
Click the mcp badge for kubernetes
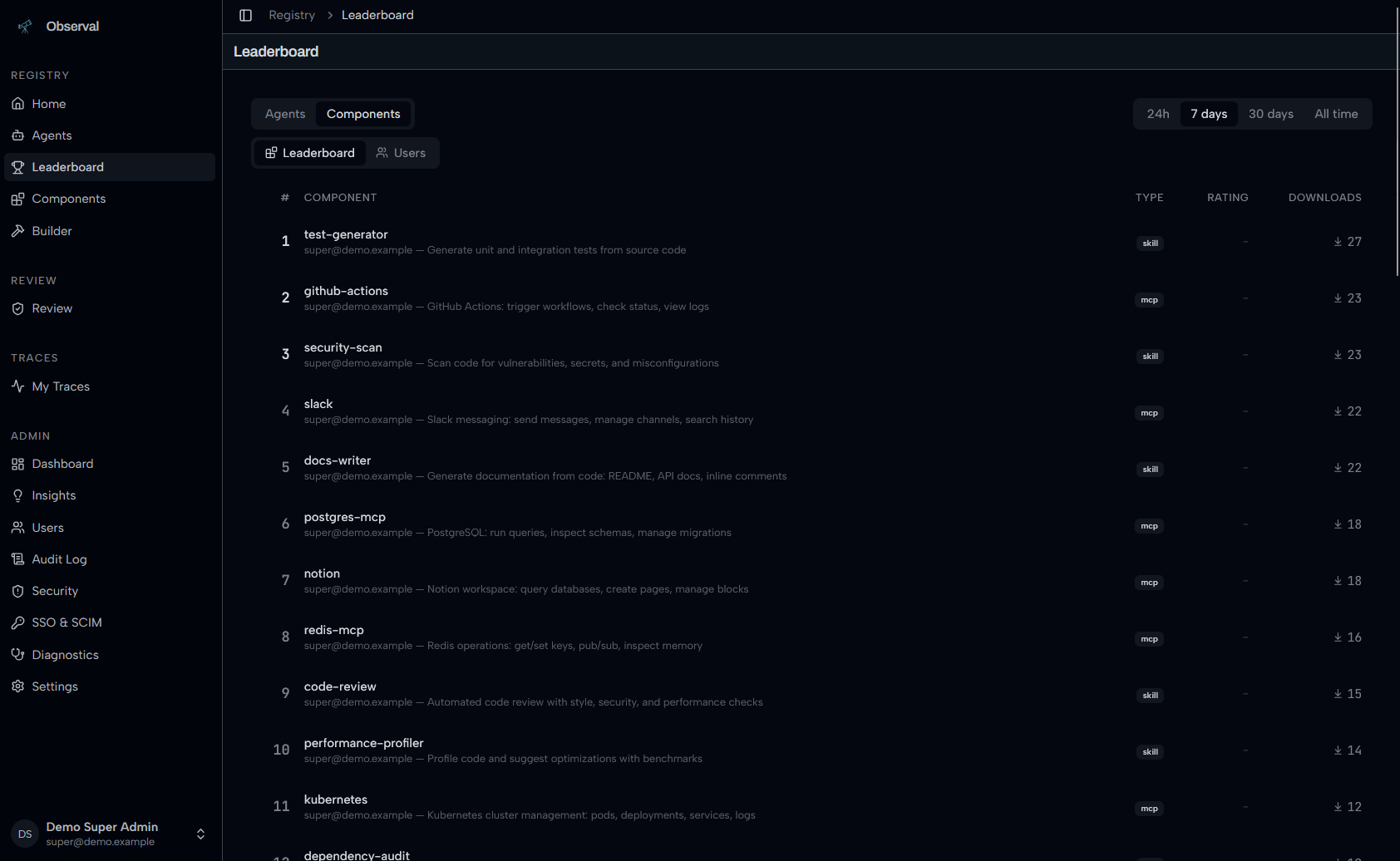[x=1149, y=809]
